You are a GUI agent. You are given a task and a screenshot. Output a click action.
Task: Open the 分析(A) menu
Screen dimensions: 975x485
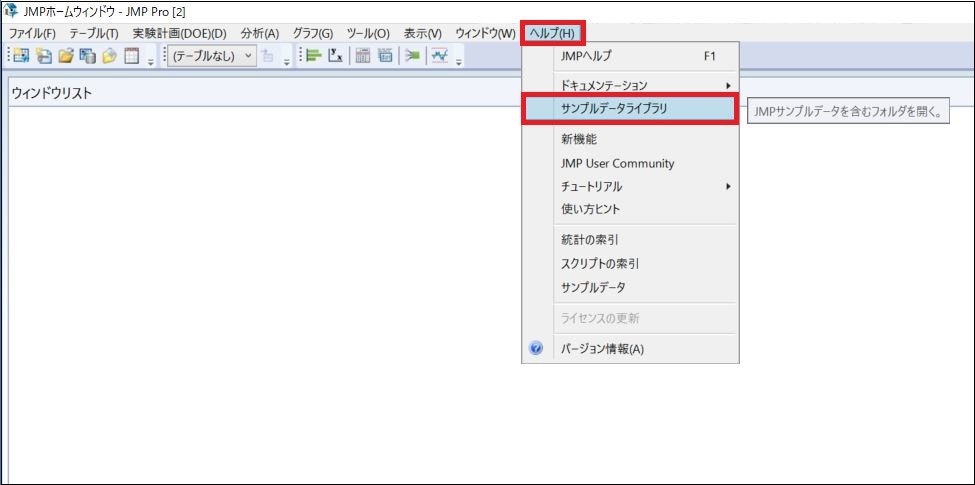pyautogui.click(x=260, y=33)
